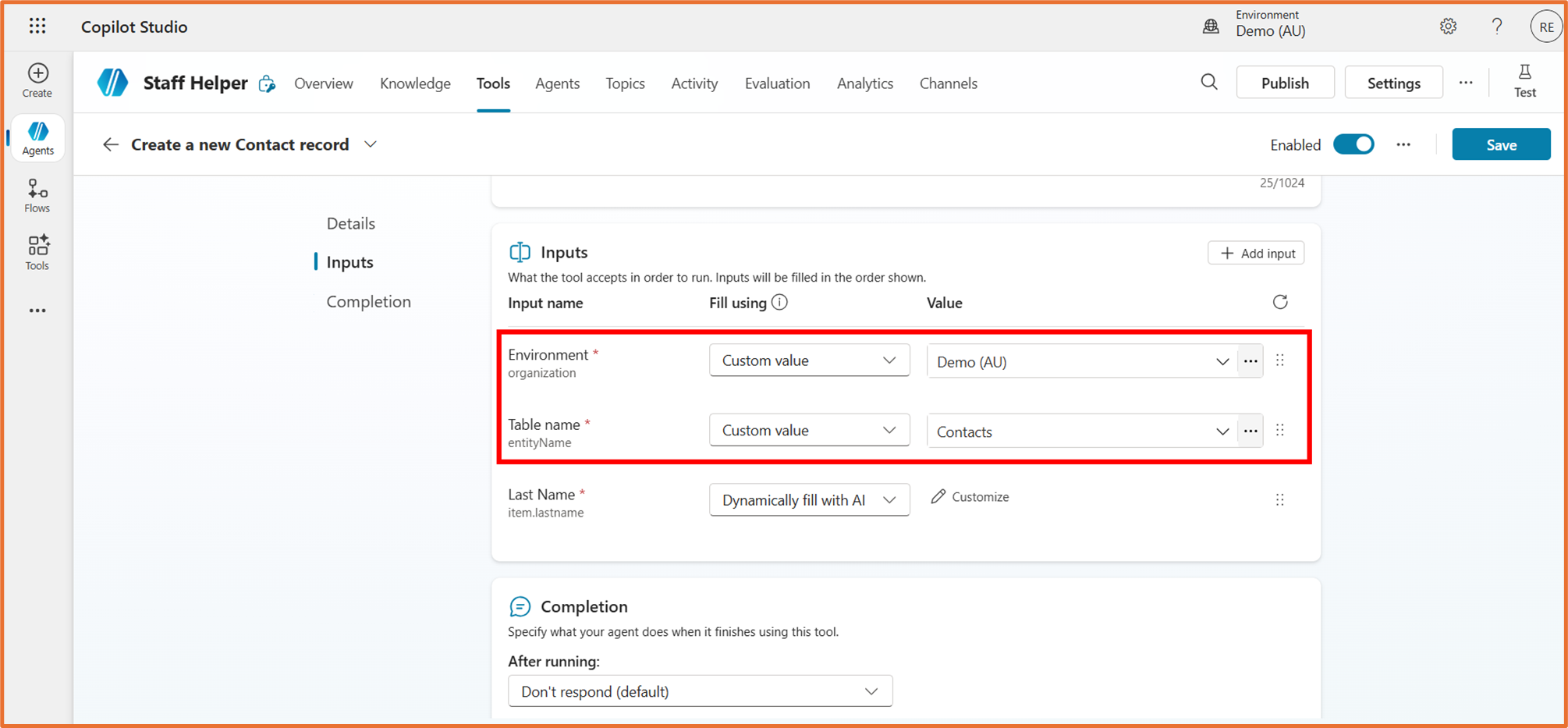The width and height of the screenshot is (1568, 728).
Task: Click the Create icon in sidebar
Action: (x=37, y=80)
